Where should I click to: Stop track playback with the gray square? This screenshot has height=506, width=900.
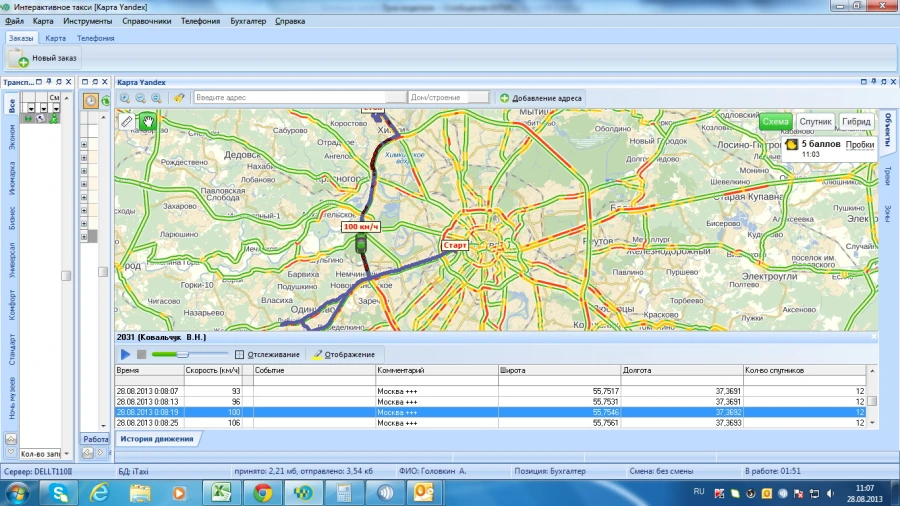pos(141,355)
